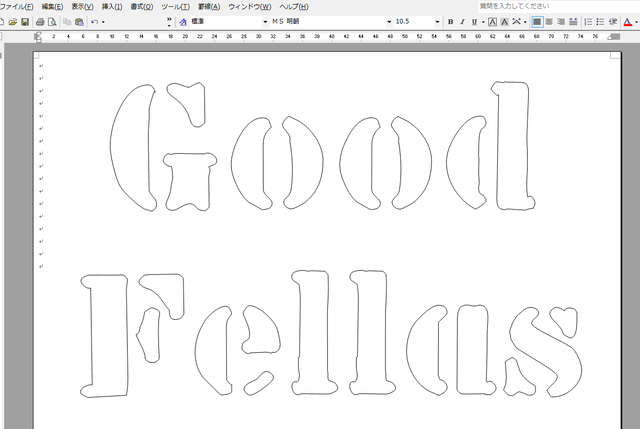Click the right indent marker on the ruler
This screenshot has width=640, height=429.
tap(611, 37)
